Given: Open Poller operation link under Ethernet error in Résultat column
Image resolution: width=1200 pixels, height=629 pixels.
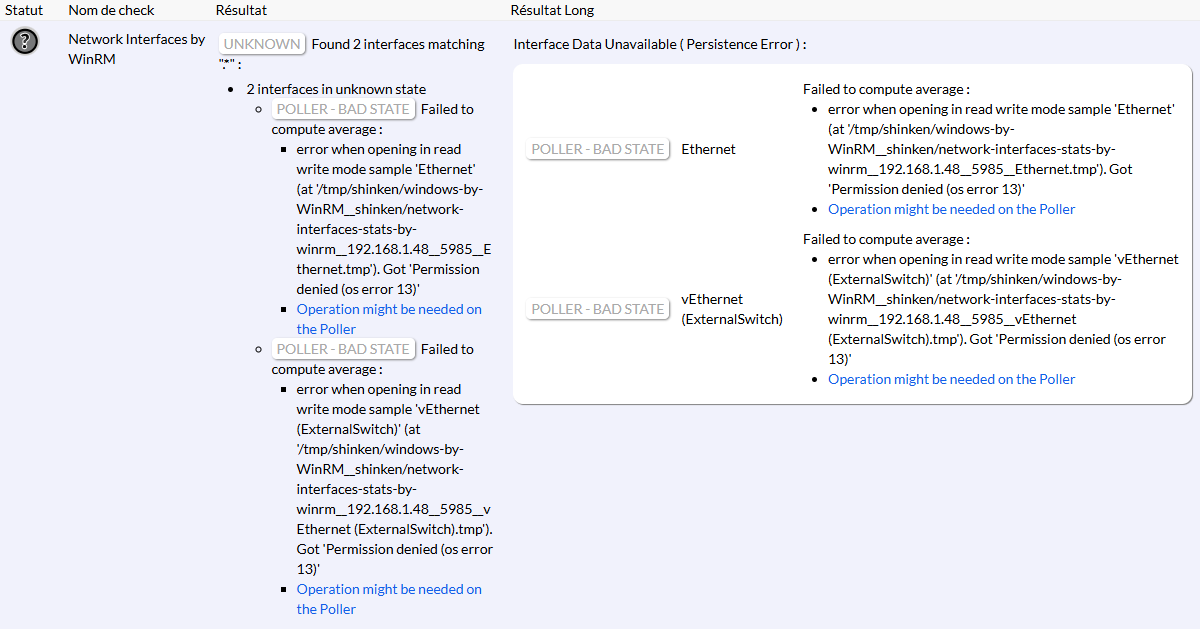Looking at the screenshot, I should click(389, 319).
